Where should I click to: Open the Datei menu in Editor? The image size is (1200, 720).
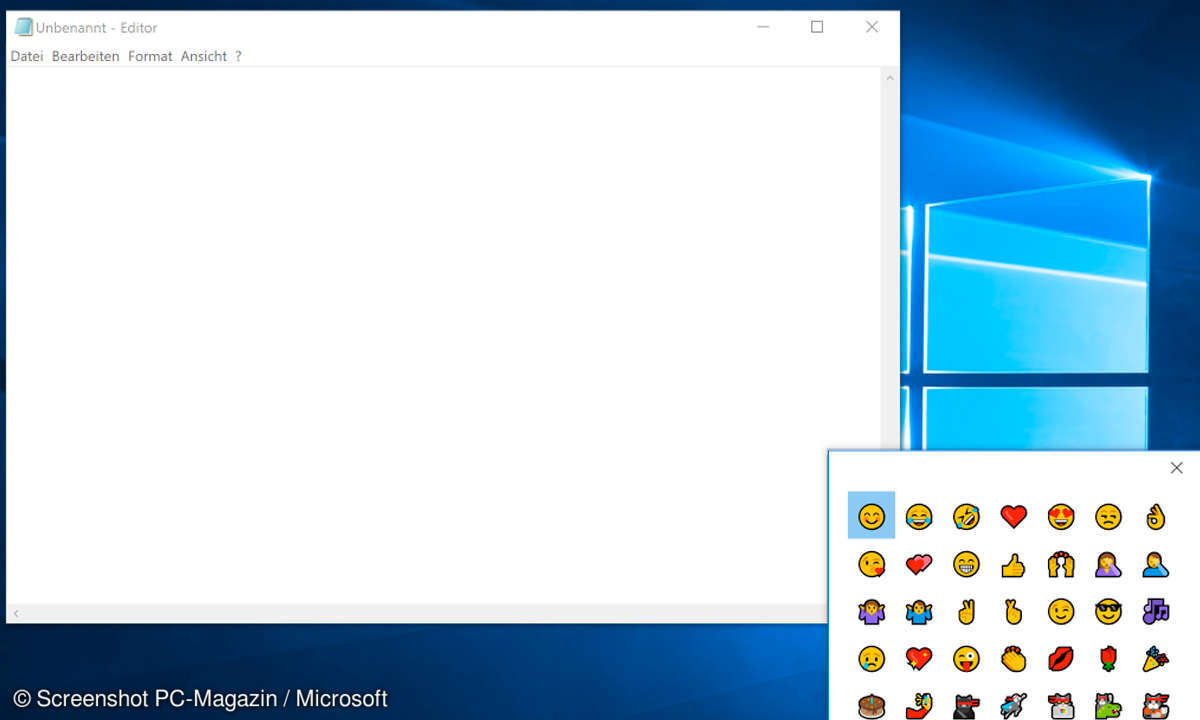tap(27, 56)
